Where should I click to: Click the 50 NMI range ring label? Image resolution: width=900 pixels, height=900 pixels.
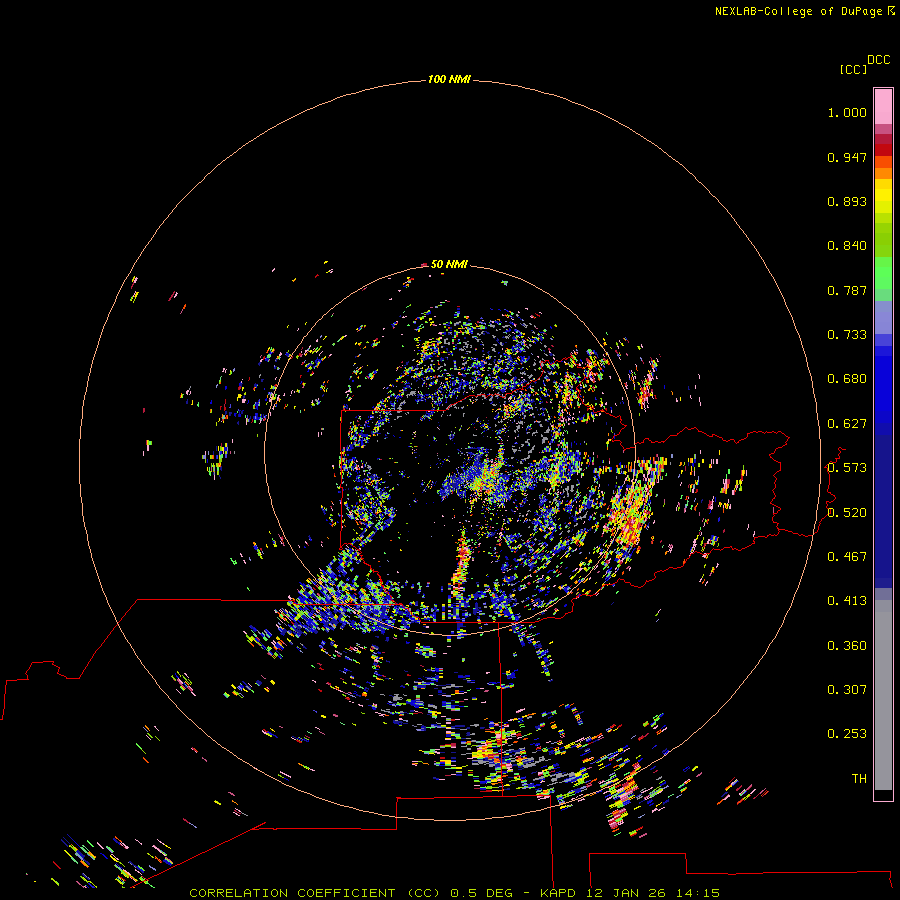pos(449,264)
